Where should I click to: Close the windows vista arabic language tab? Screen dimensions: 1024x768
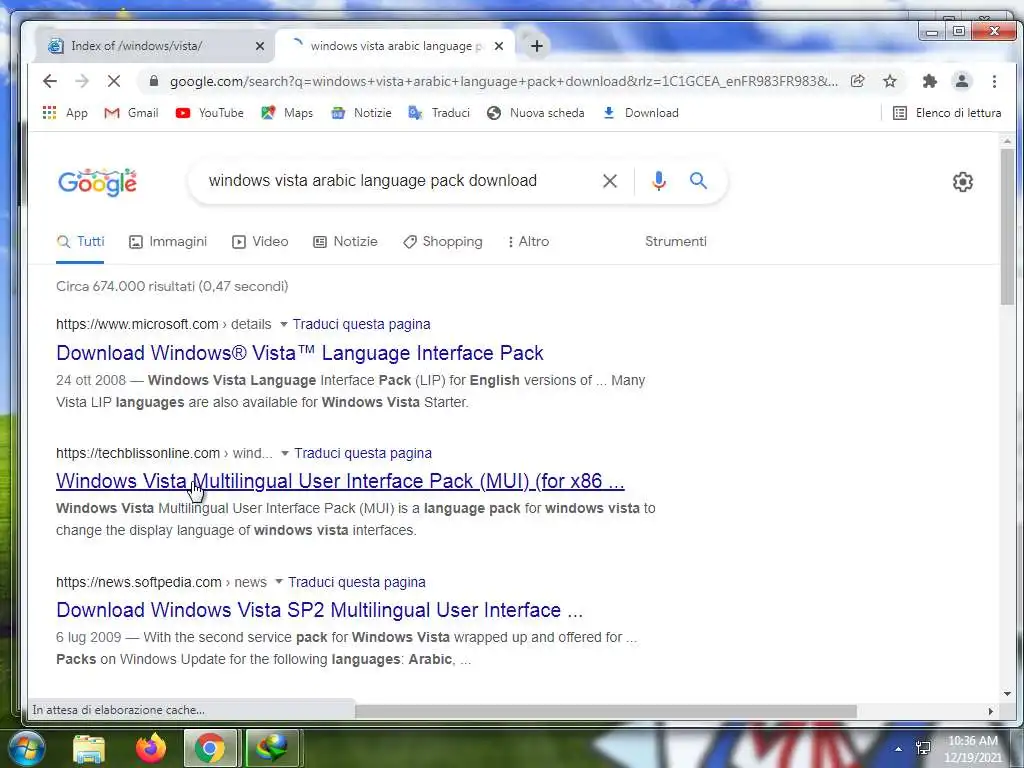click(x=499, y=46)
